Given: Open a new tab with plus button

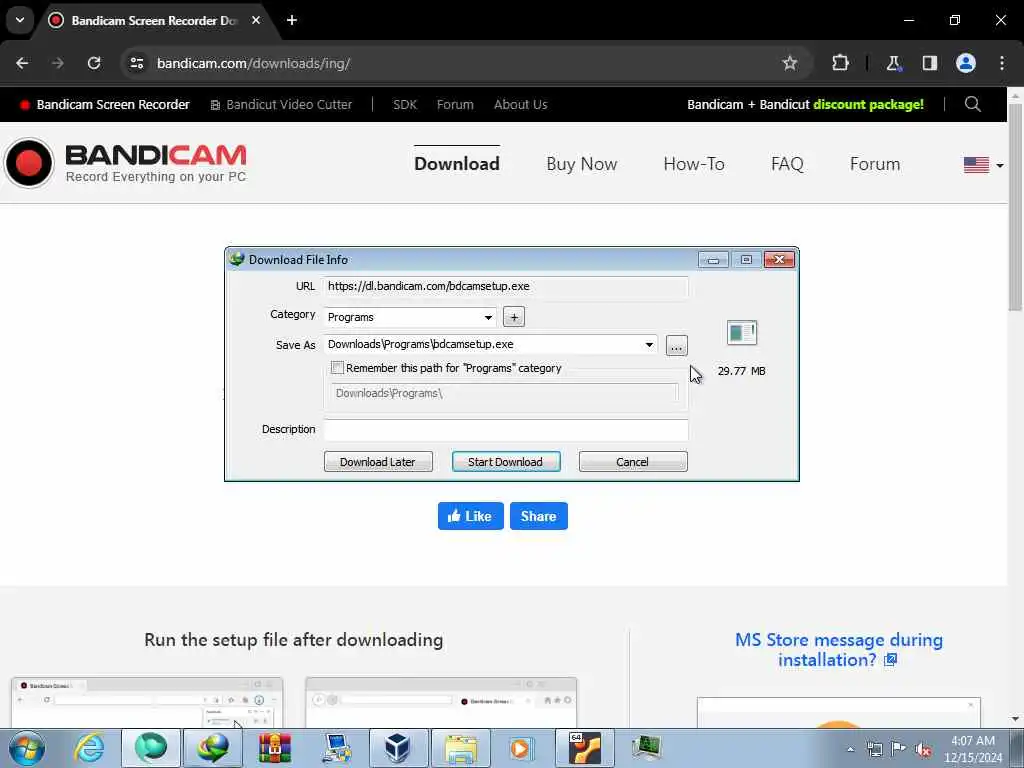Looking at the screenshot, I should 292,20.
